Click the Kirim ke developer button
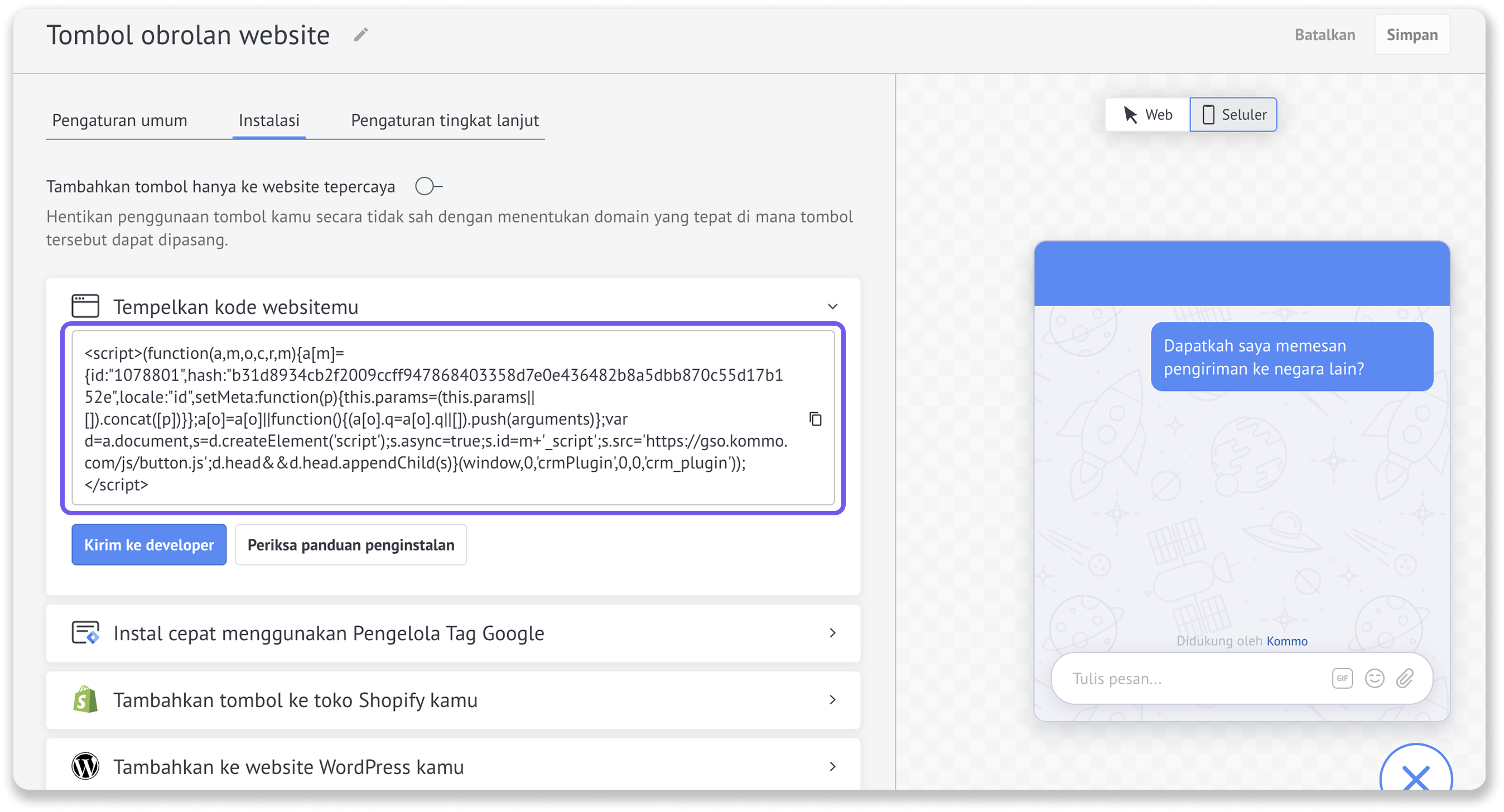The height and width of the screenshot is (812, 1504). click(x=149, y=545)
